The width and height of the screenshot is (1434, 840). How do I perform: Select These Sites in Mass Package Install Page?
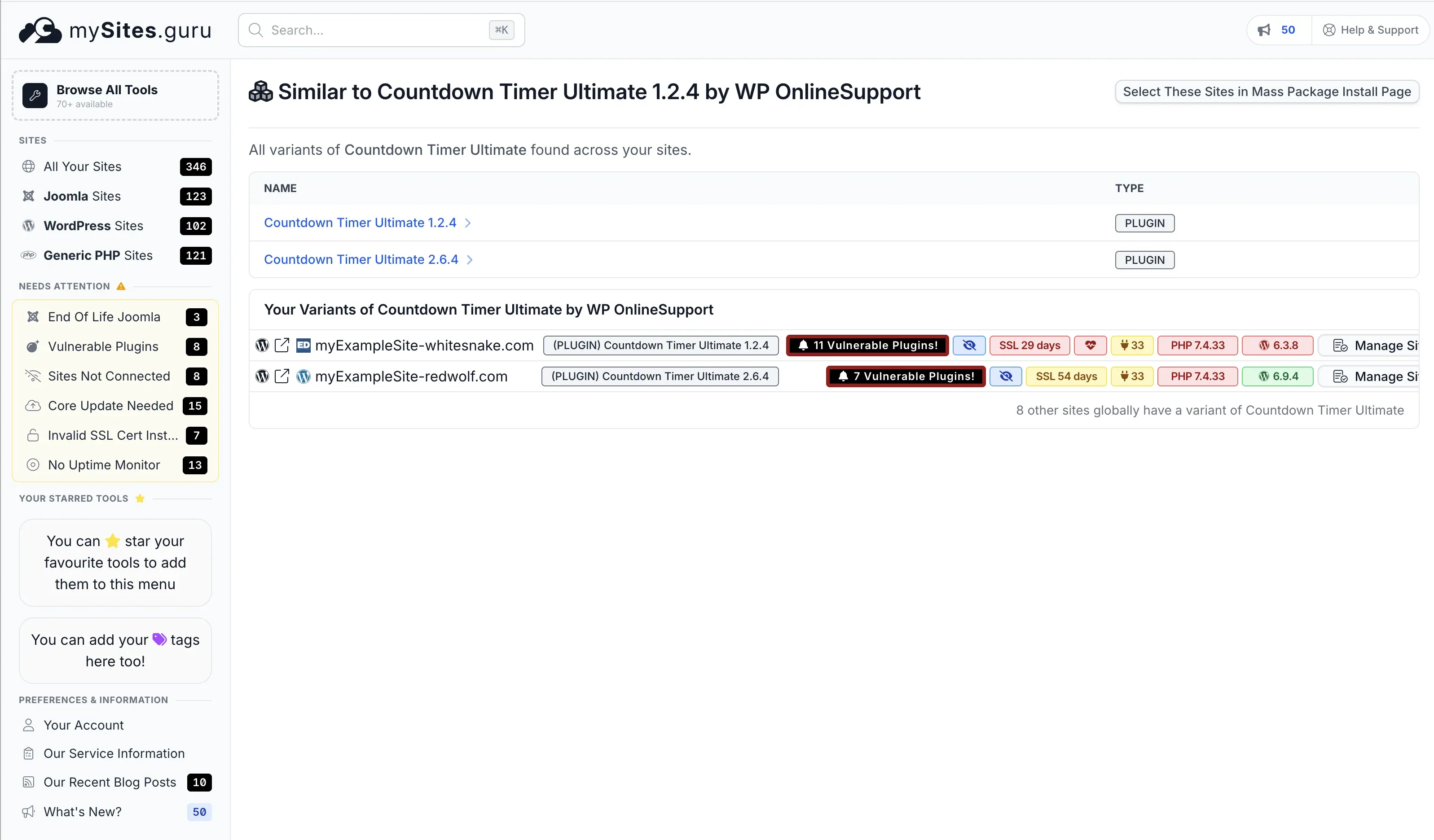pyautogui.click(x=1266, y=92)
